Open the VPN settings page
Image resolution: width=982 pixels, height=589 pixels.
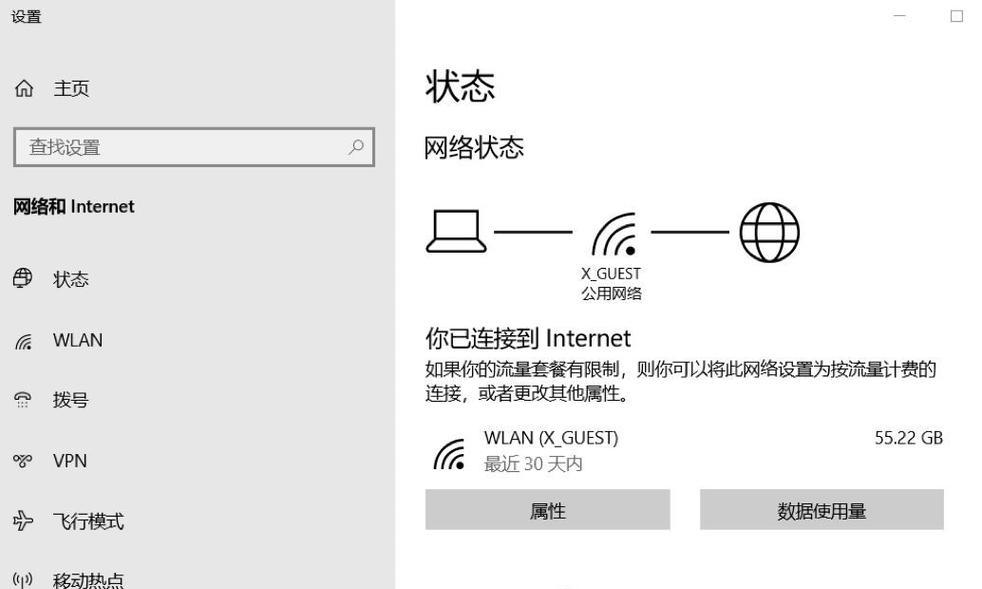click(70, 461)
